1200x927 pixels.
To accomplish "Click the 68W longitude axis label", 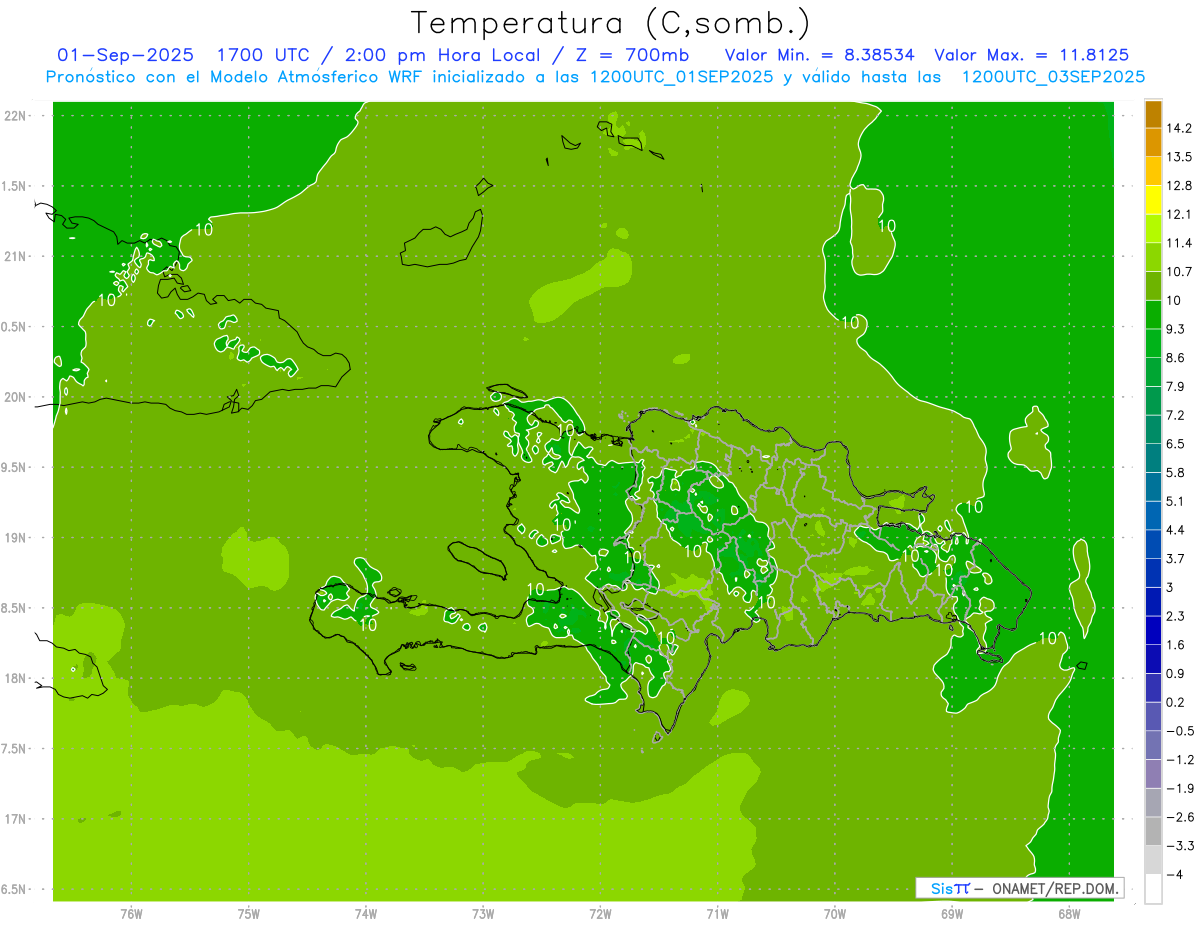I will [x=1069, y=914].
